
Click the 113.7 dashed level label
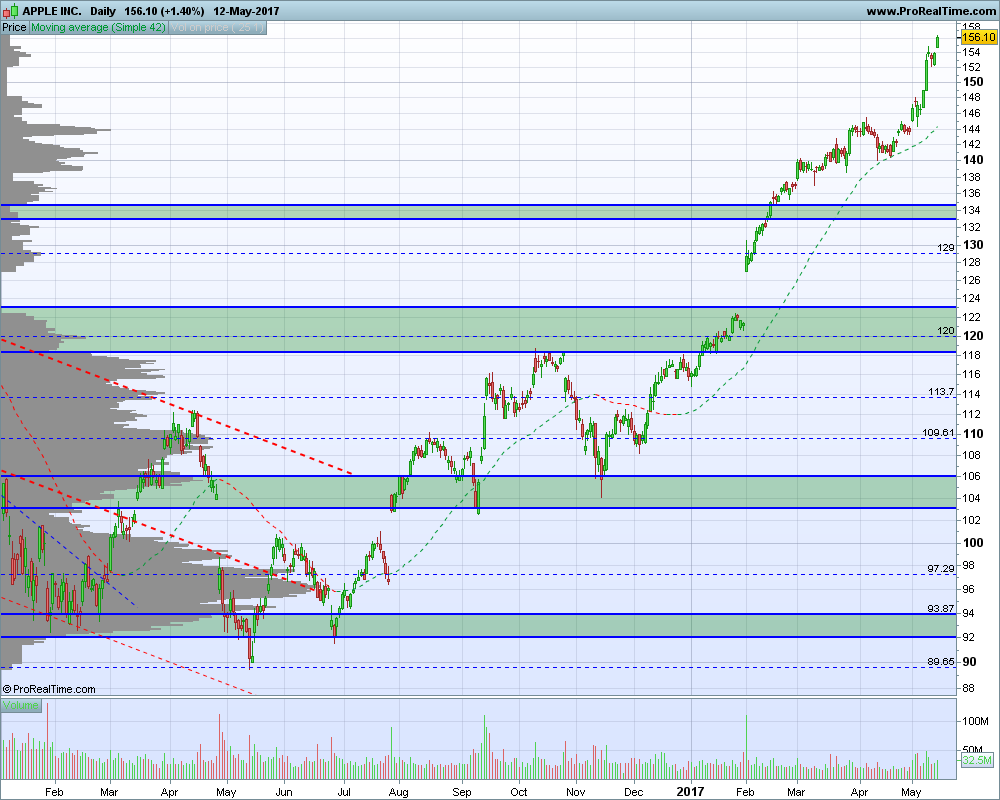[941, 392]
